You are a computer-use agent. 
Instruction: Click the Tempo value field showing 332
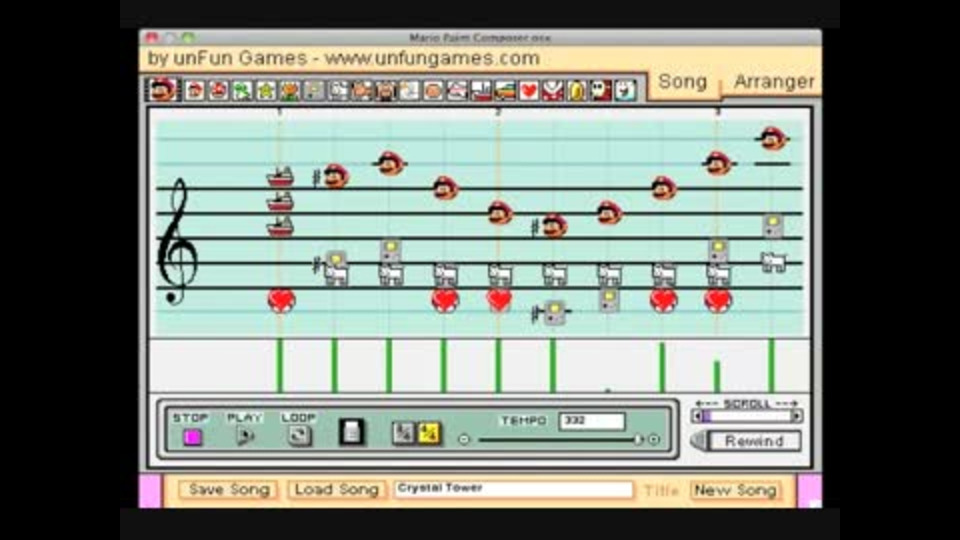point(591,421)
